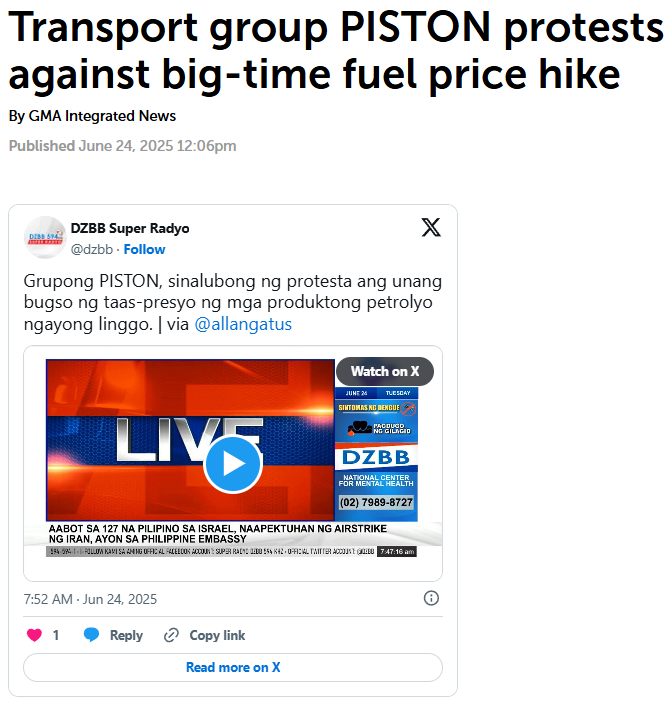The height and width of the screenshot is (707, 668).
Task: Click the @dzbb handle
Action: (92, 249)
